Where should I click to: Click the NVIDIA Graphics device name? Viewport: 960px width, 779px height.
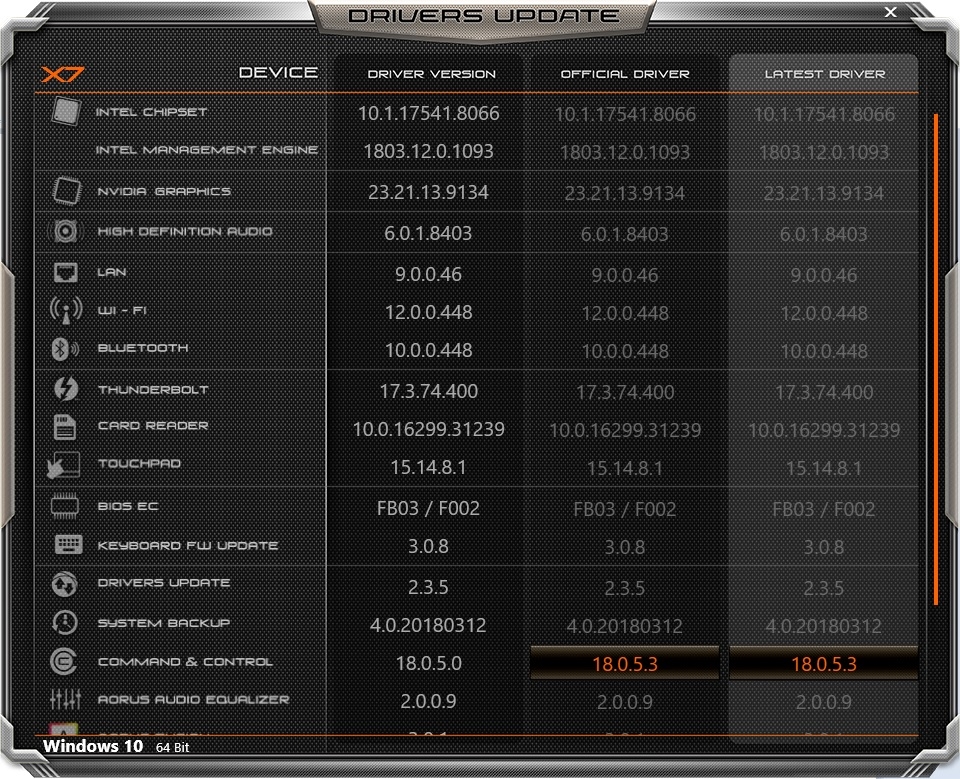(x=164, y=192)
